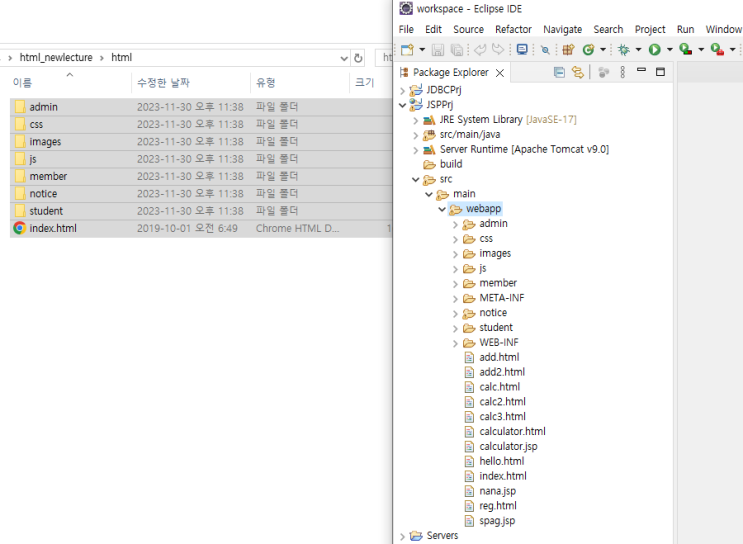Click the Eclipse workspace window icon
The image size is (743, 544).
click(406, 9)
